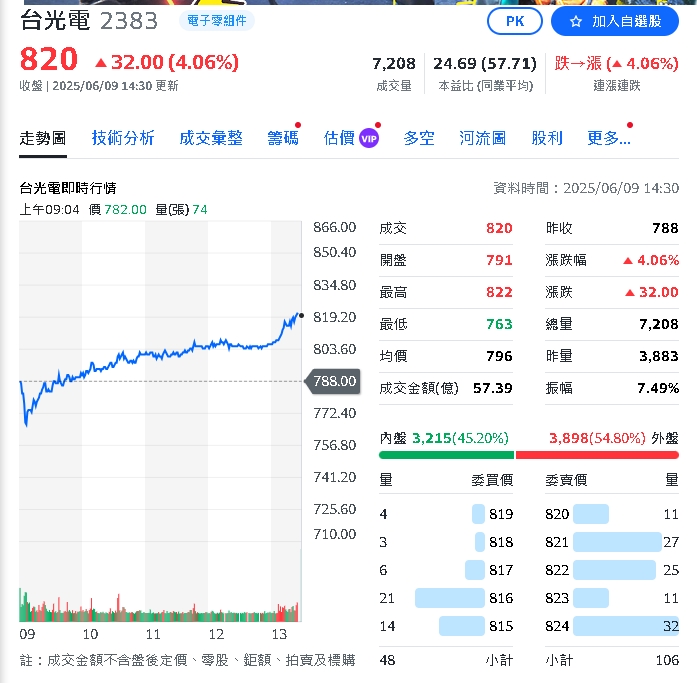The height and width of the screenshot is (683, 697).
Task: Click the 資料時間 timestamp text
Action: (586, 188)
